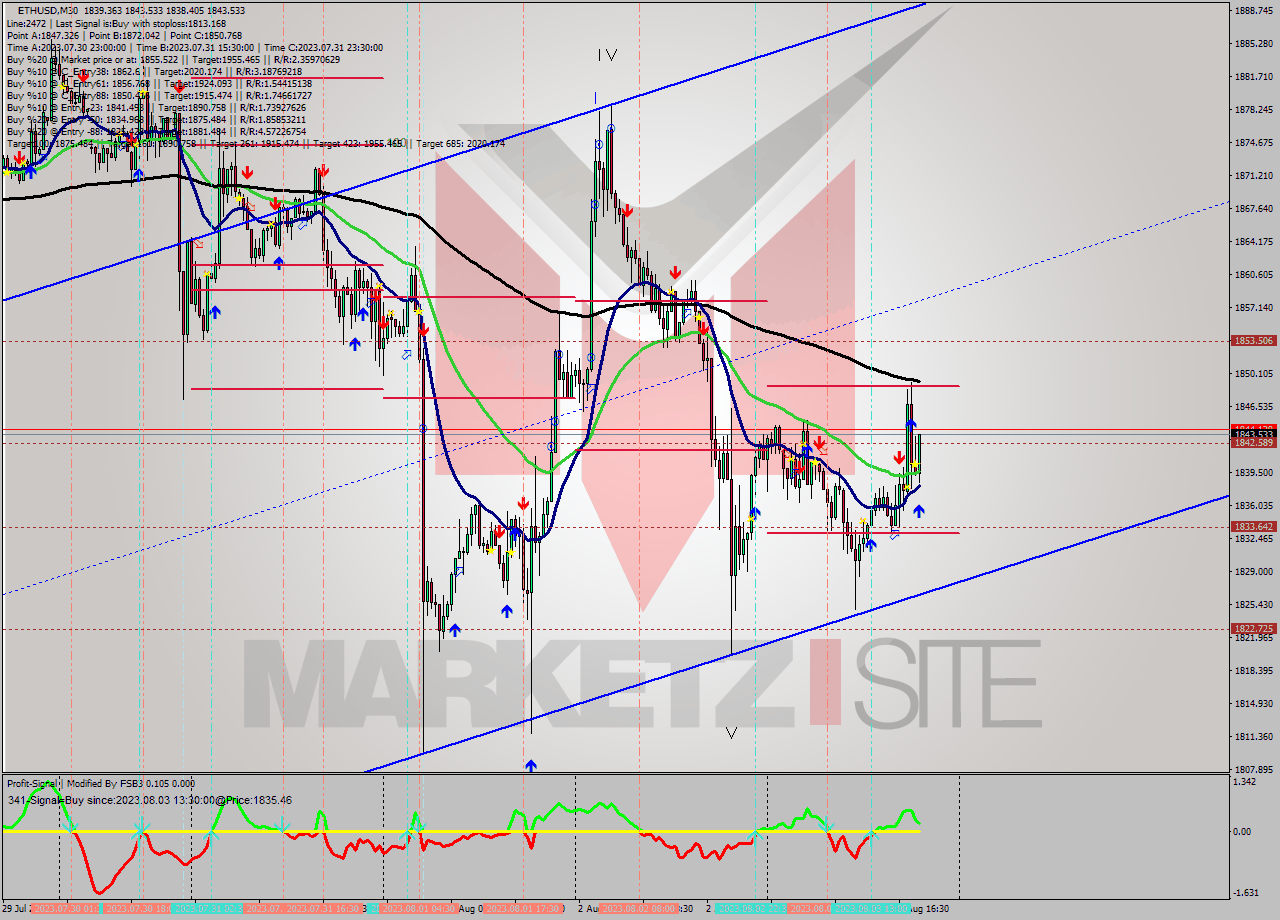Click the 'Target 685: 2020.174' label
This screenshot has height=920, width=1280.
click(461, 144)
